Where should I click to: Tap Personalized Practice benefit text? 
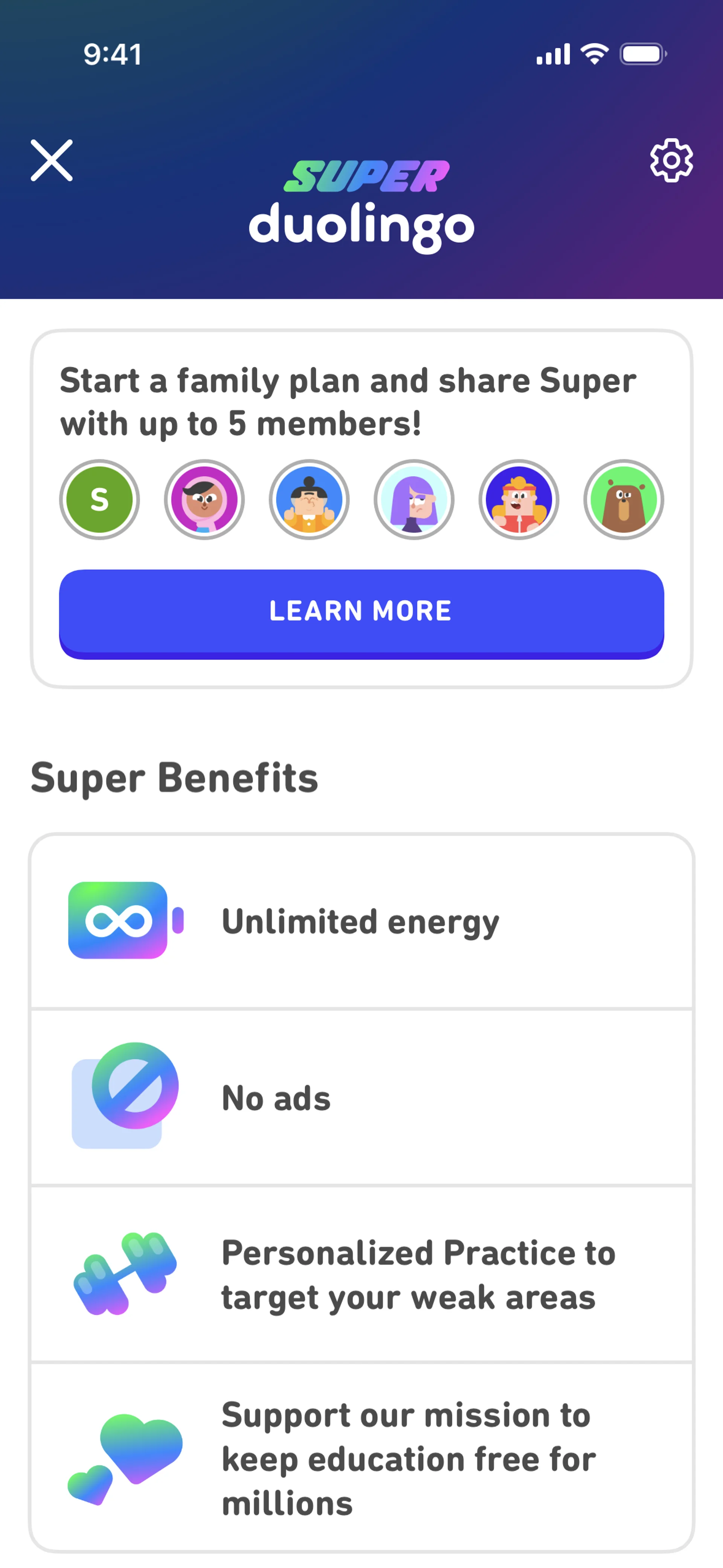point(419,1275)
